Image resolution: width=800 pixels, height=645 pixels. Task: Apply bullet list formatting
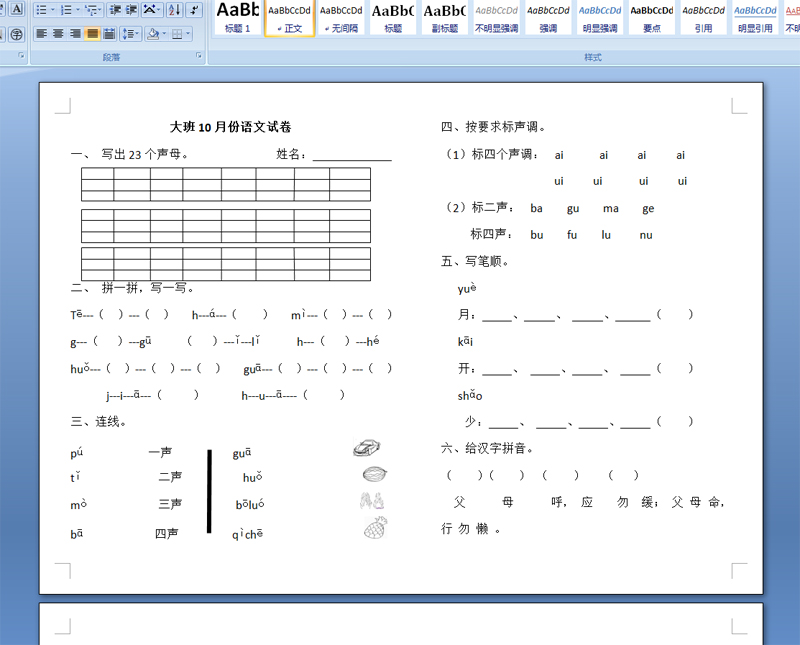[41, 10]
